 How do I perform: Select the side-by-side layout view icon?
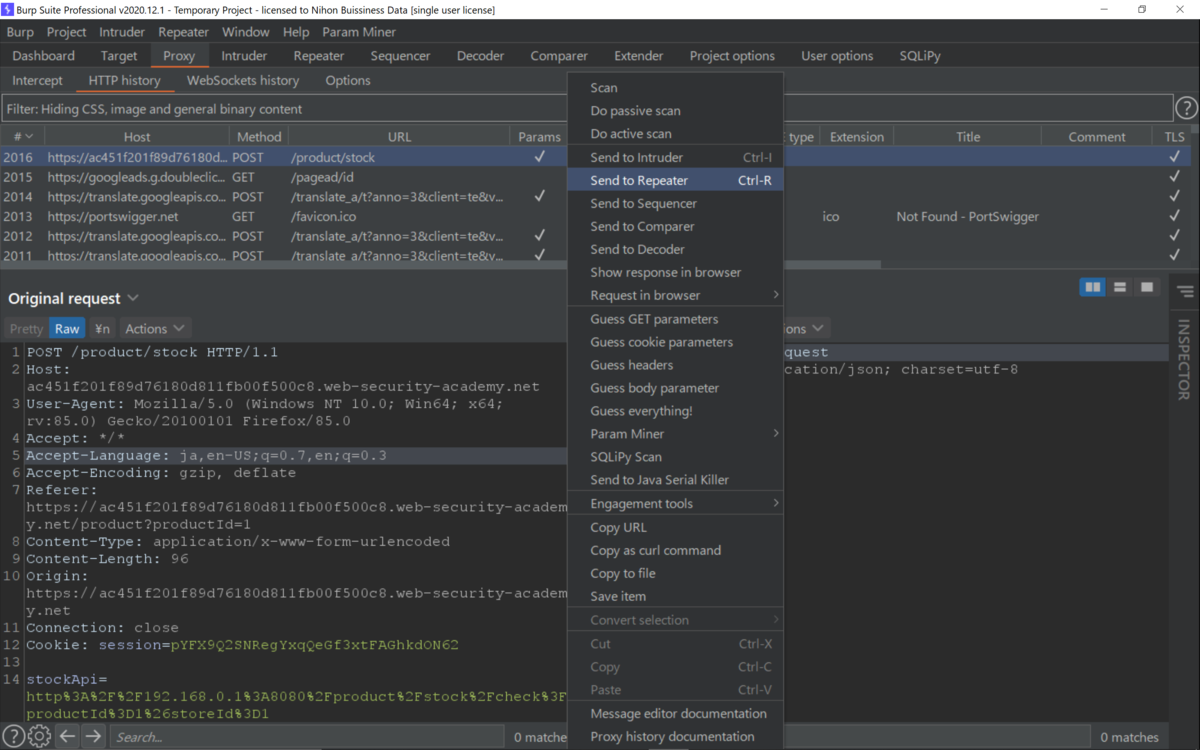pyautogui.click(x=1093, y=287)
